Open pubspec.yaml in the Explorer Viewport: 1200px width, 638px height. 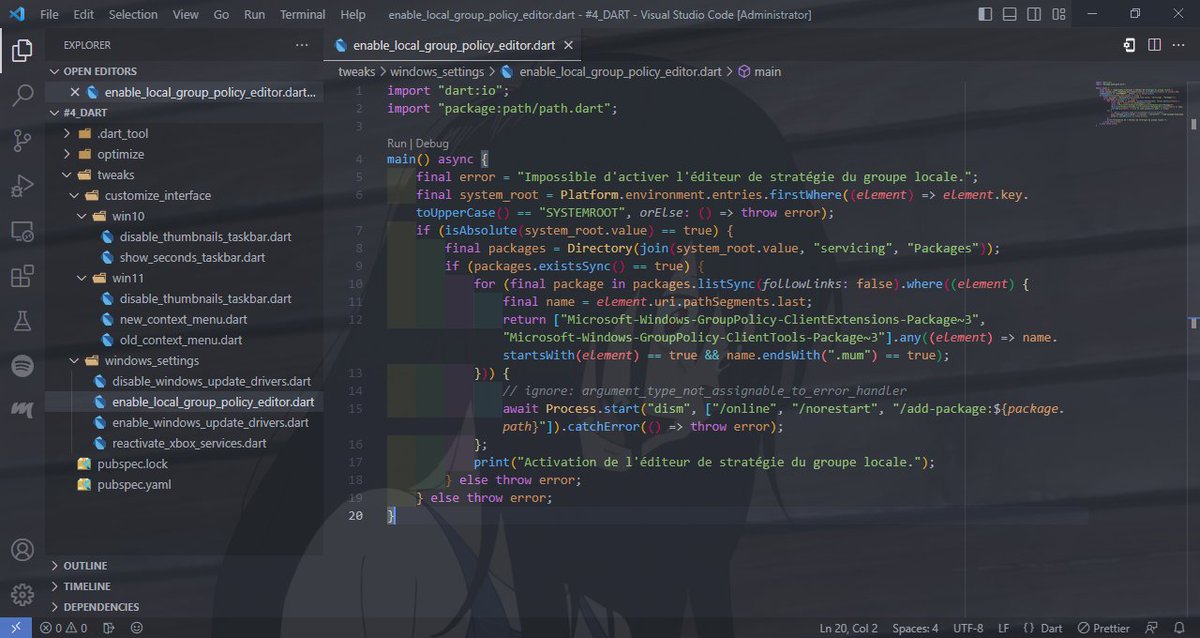pyautogui.click(x=134, y=484)
